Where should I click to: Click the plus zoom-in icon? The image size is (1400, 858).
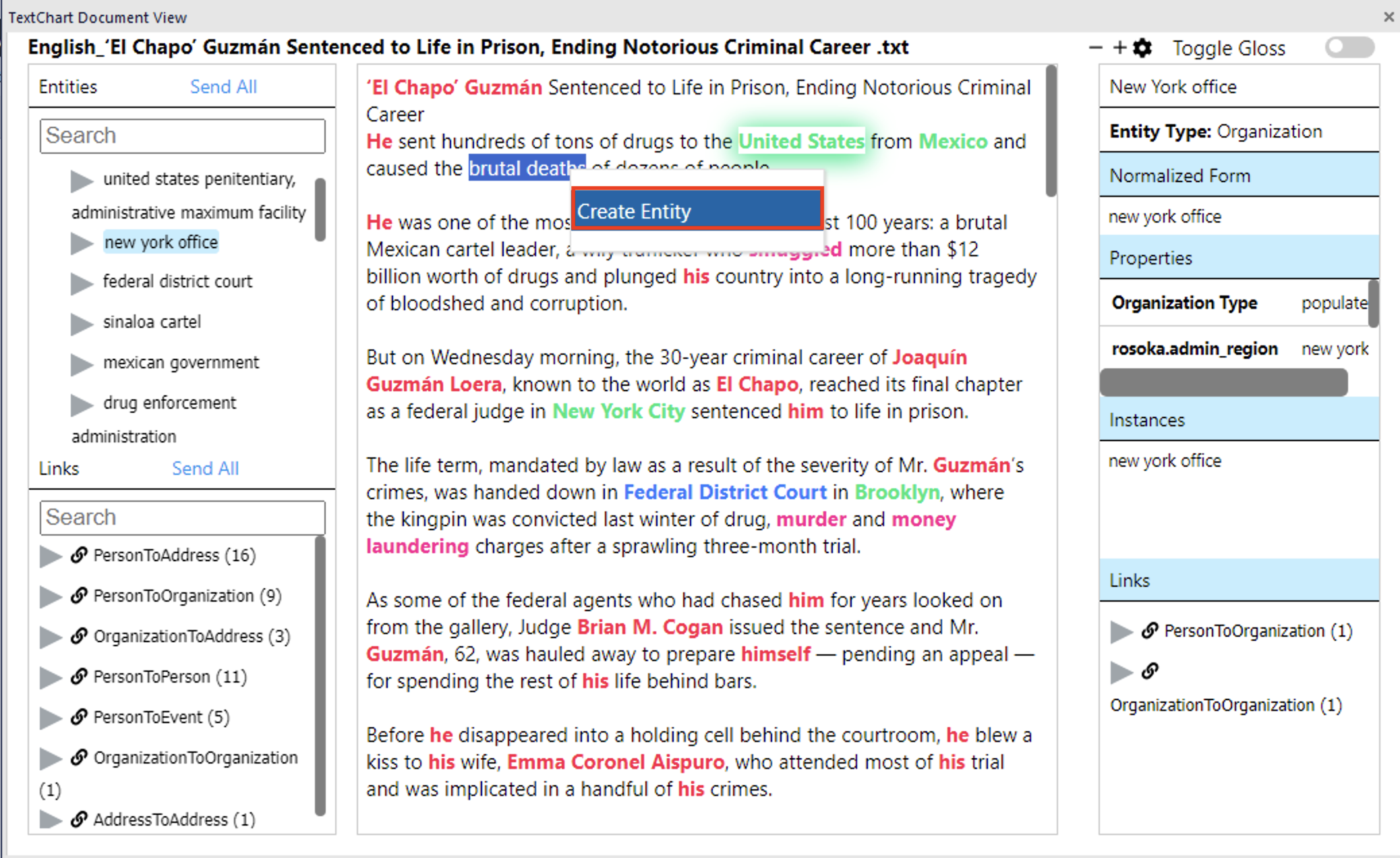1119,48
